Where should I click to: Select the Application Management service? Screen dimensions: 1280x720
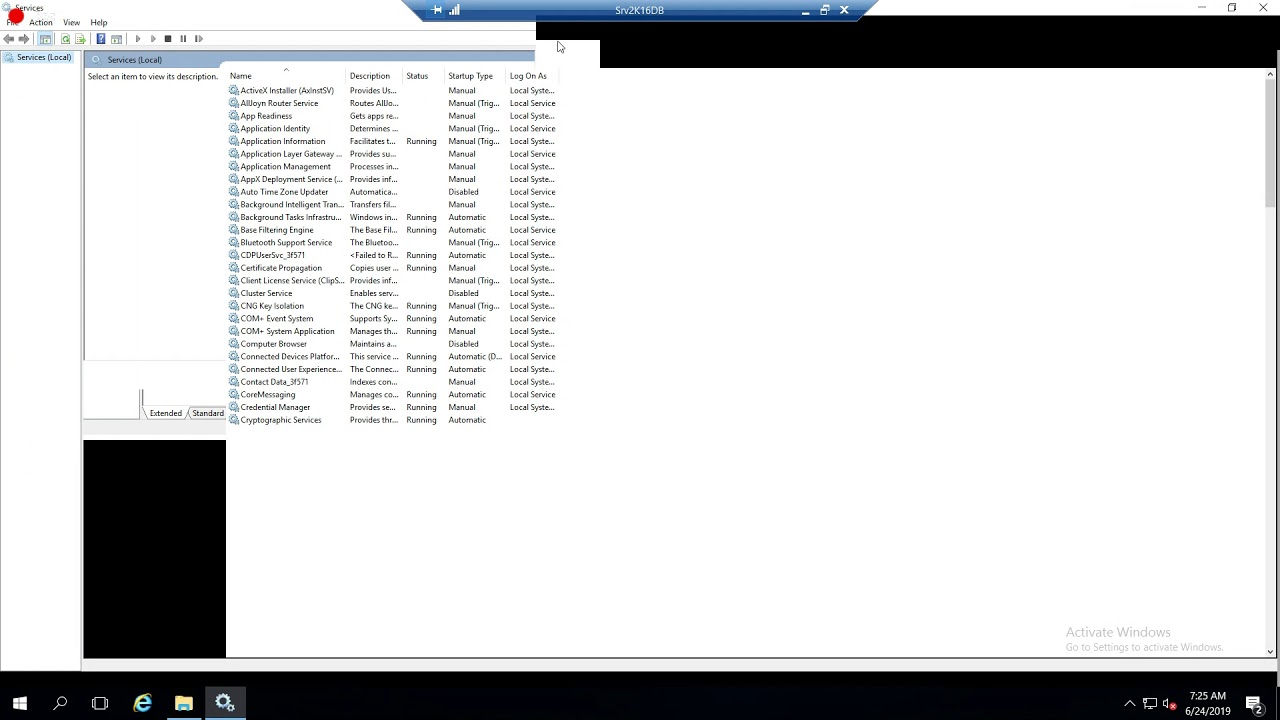point(392,167)
